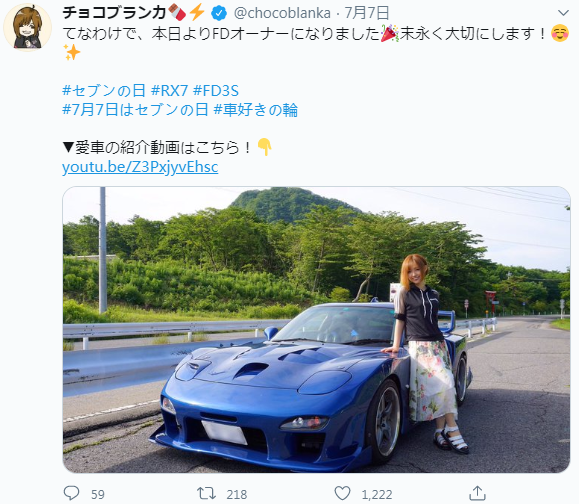Open hashtag #RX7
The height and width of the screenshot is (504, 579).
tap(169, 90)
